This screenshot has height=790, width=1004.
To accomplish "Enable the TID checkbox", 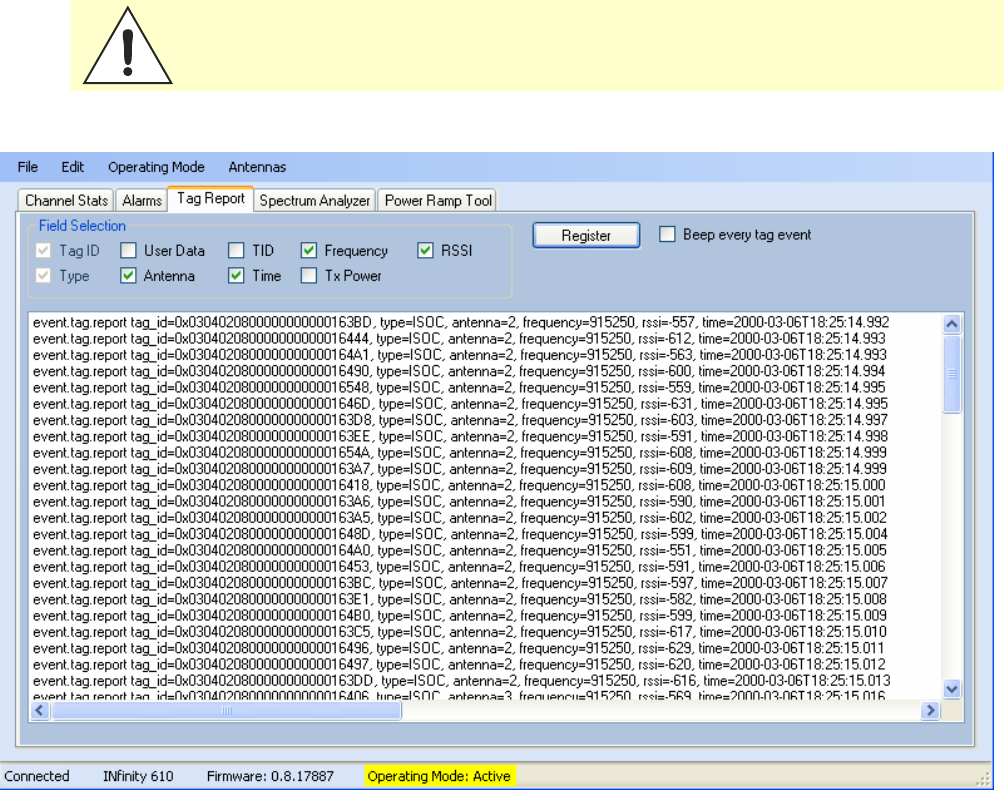I will (x=236, y=250).
